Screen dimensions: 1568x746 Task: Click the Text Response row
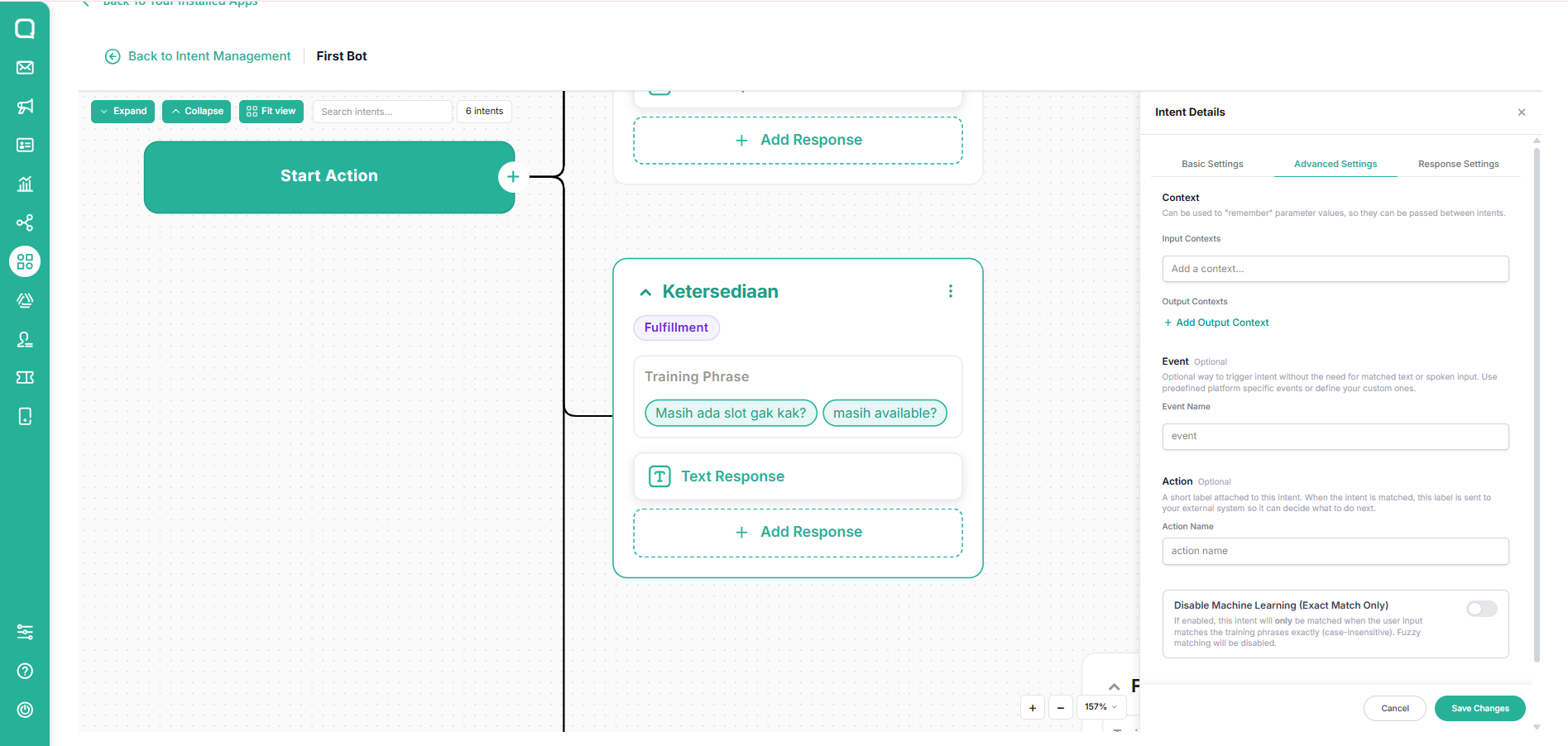point(798,476)
